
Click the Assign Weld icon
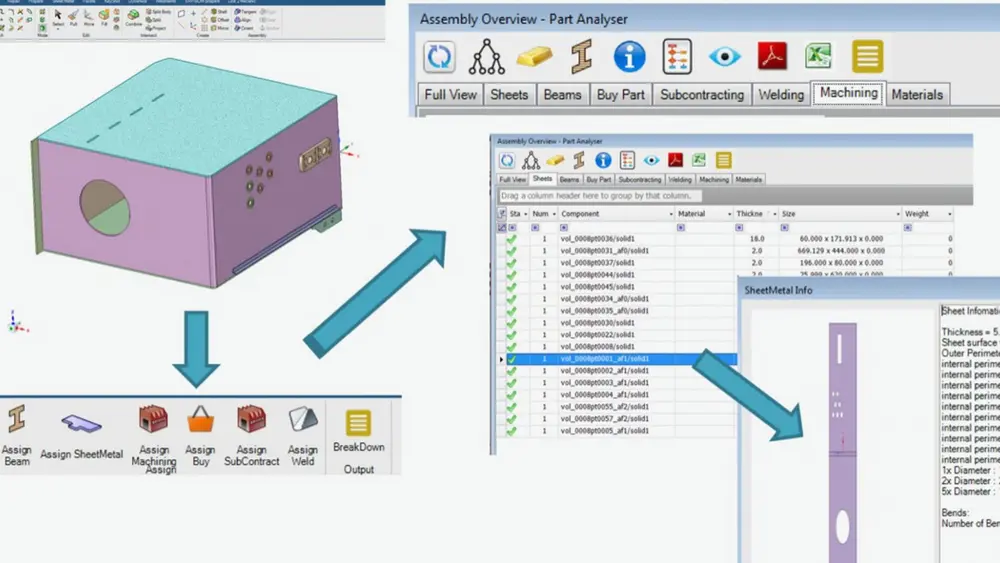[303, 421]
